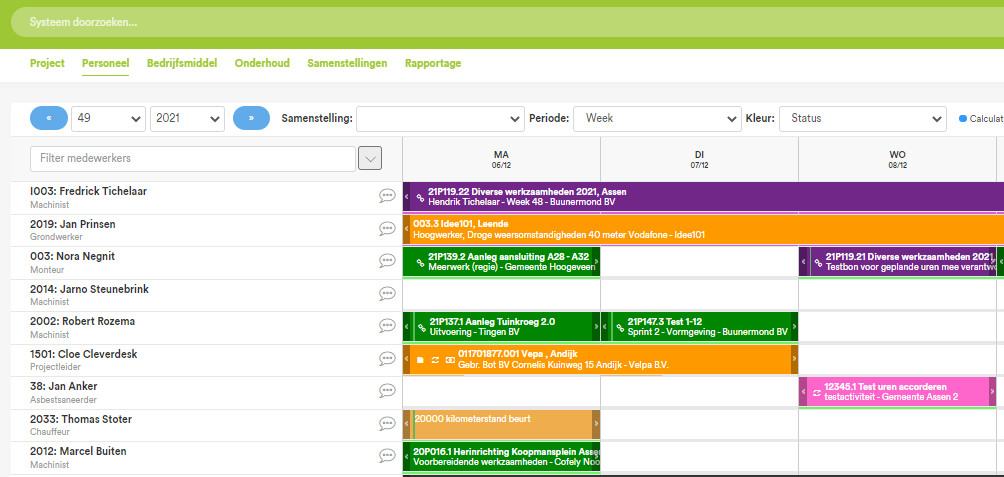
Task: Select employee 003: Nora Negnit
Action: tap(72, 256)
